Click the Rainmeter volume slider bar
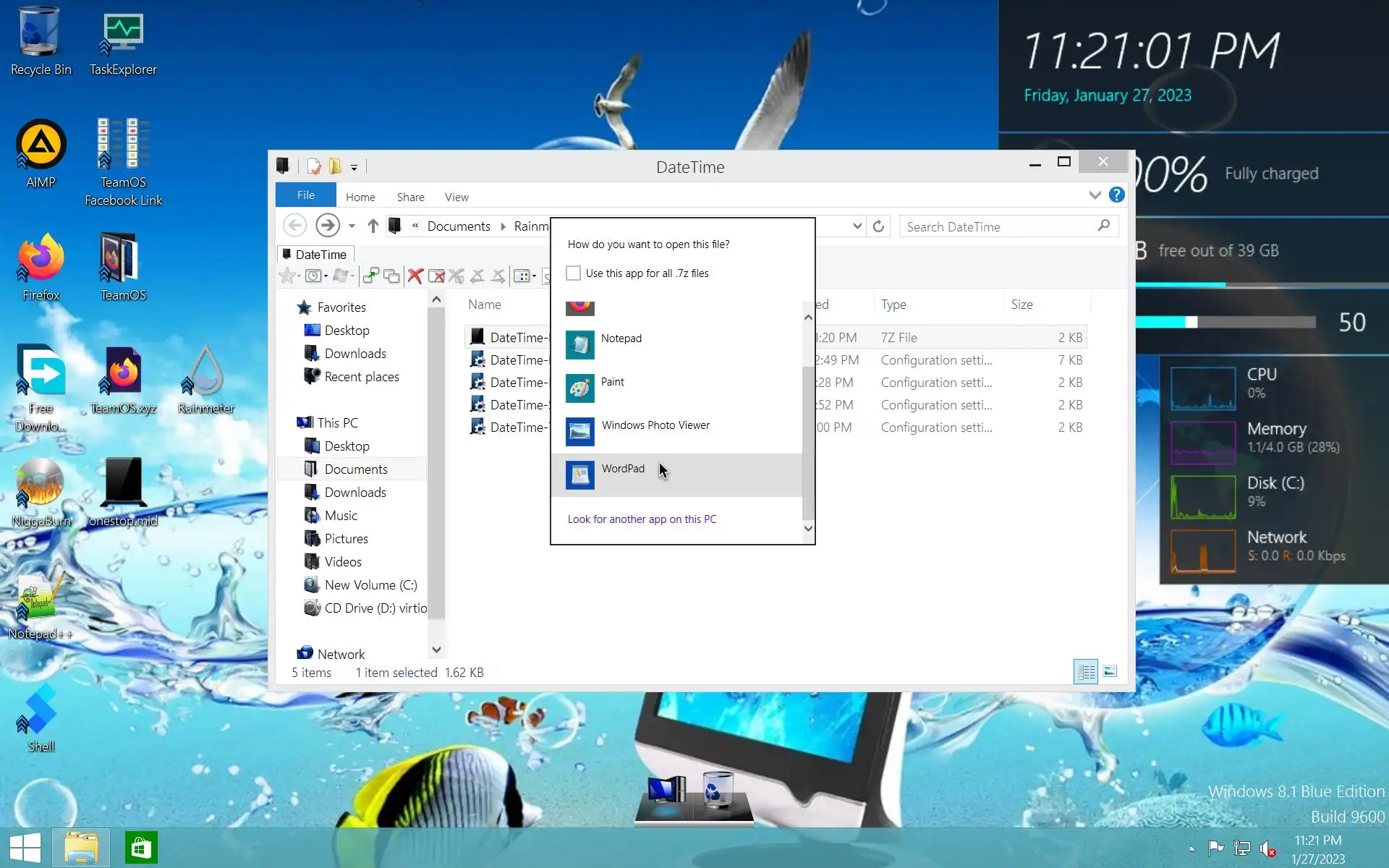 [x=1226, y=322]
